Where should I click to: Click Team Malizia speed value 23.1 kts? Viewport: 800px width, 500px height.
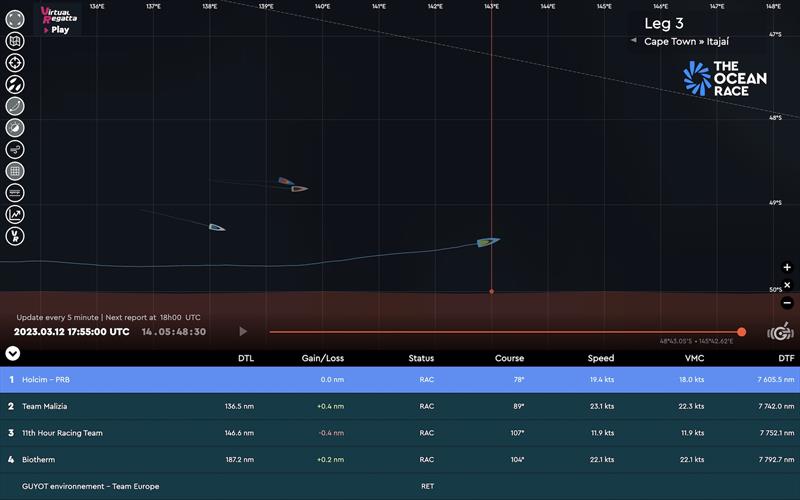(x=602, y=406)
